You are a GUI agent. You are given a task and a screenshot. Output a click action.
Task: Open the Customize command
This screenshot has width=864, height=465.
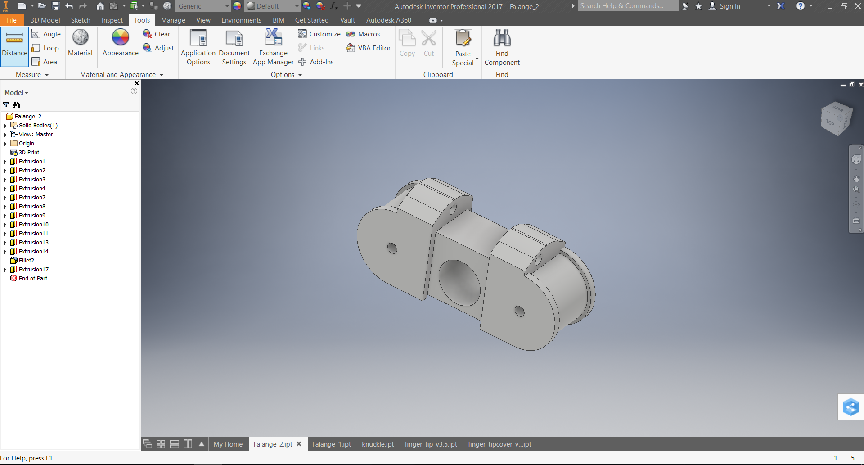[319, 34]
